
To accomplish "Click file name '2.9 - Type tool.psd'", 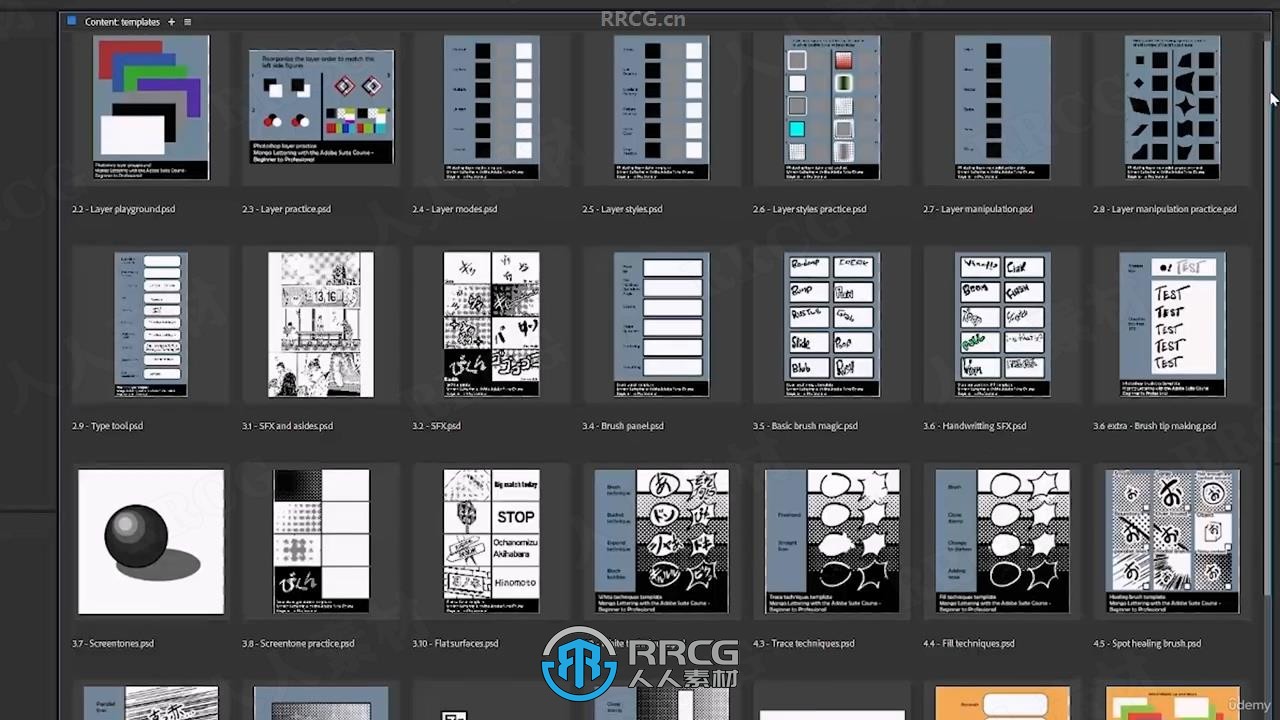I will point(107,426).
